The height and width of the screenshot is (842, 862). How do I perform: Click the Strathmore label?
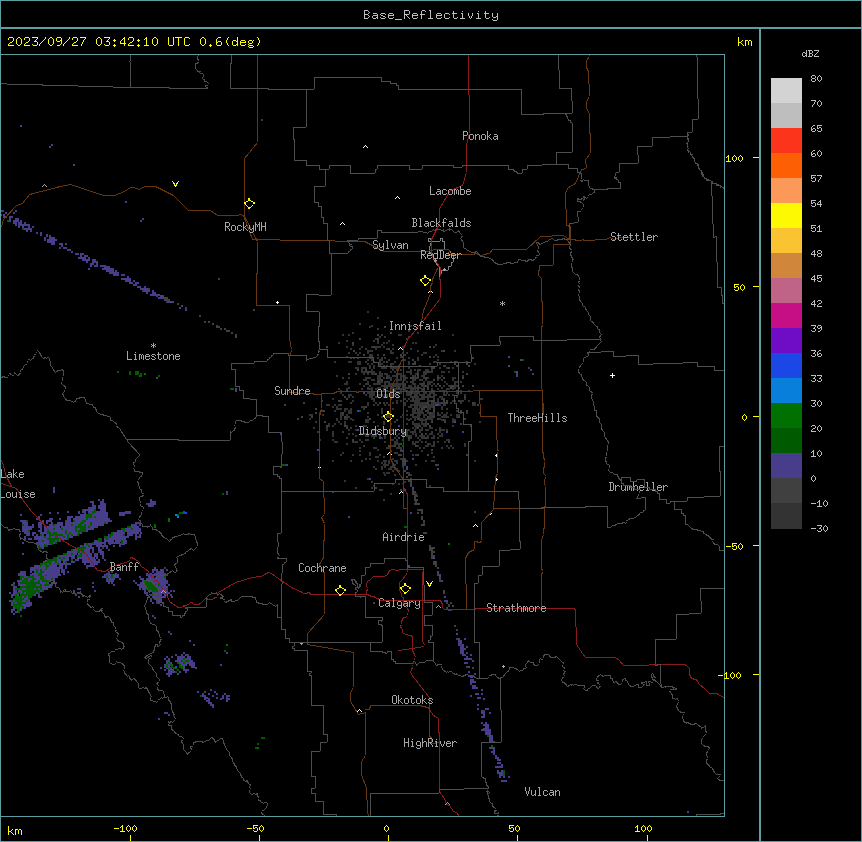(516, 608)
